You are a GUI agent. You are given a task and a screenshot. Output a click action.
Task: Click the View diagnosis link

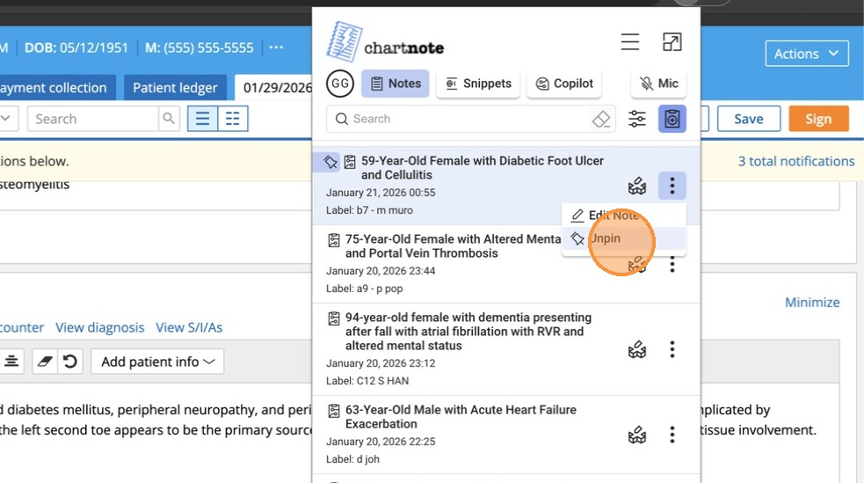[100, 327]
